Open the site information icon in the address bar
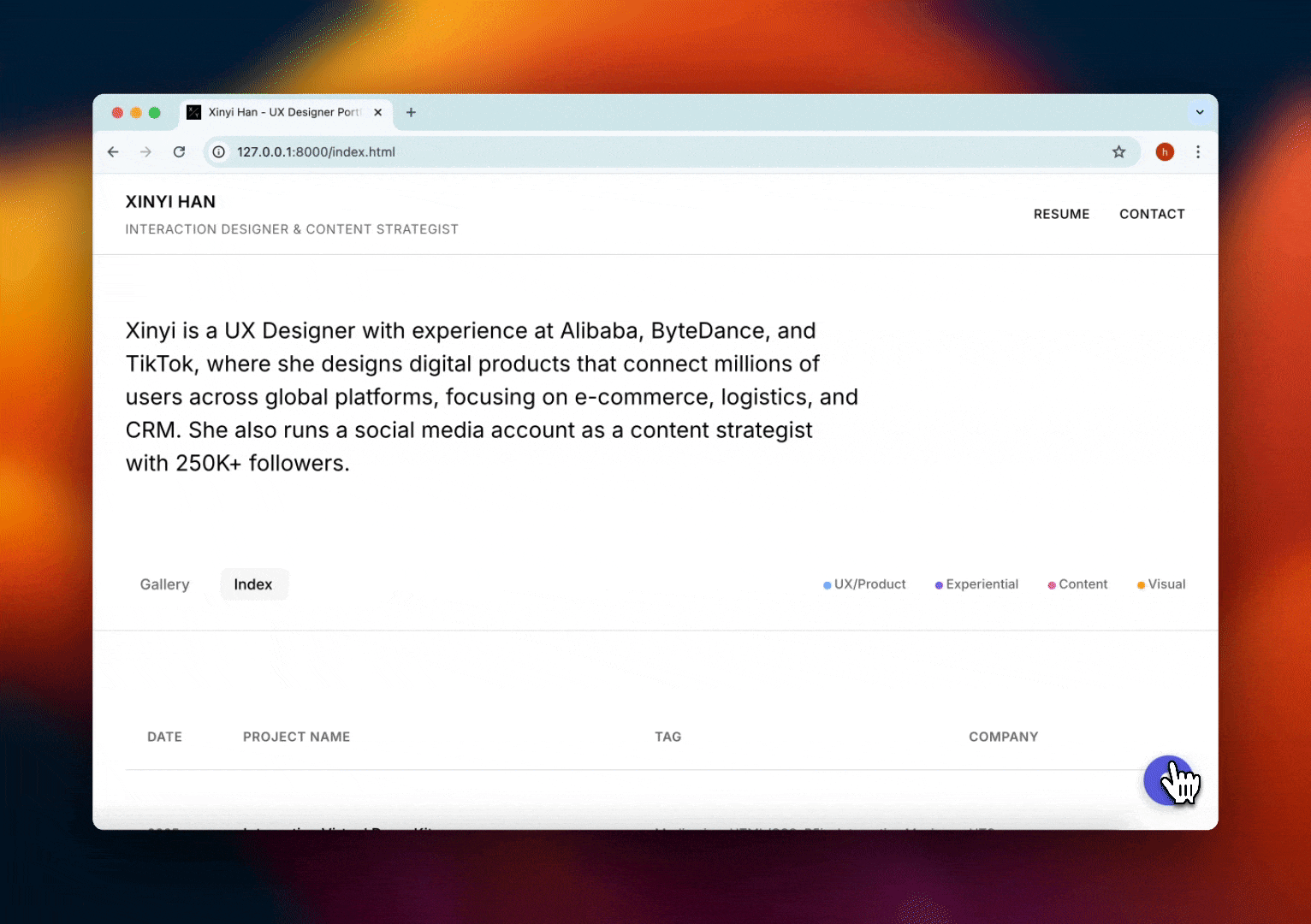The height and width of the screenshot is (924, 1311). click(219, 152)
